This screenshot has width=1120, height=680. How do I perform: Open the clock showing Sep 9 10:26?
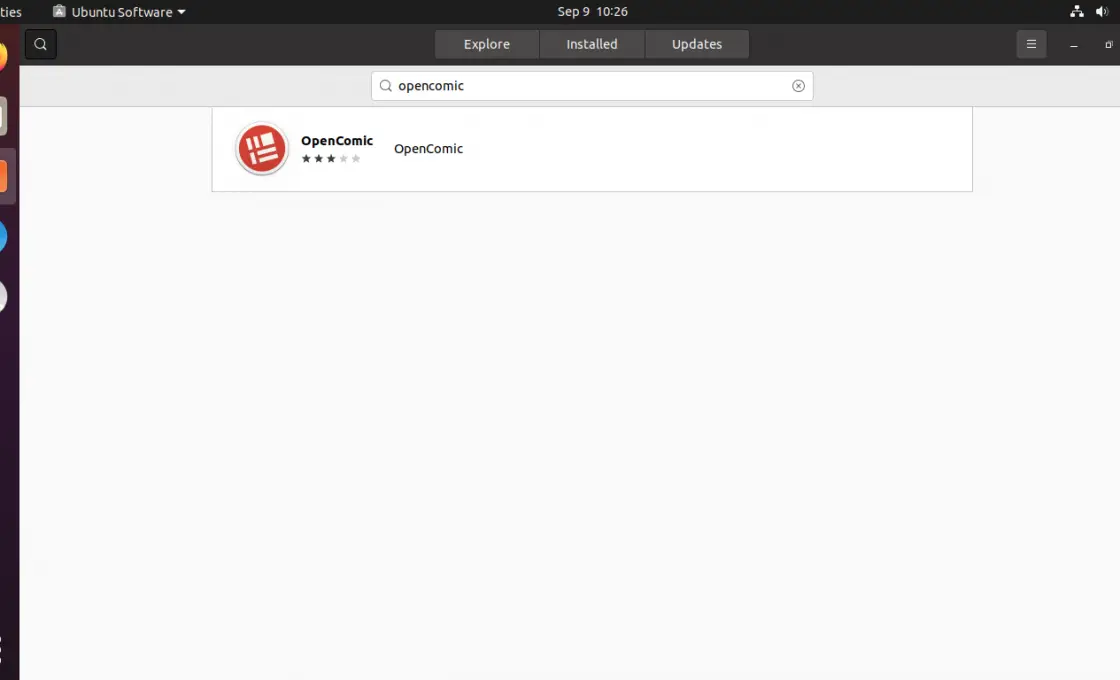pyautogui.click(x=592, y=11)
